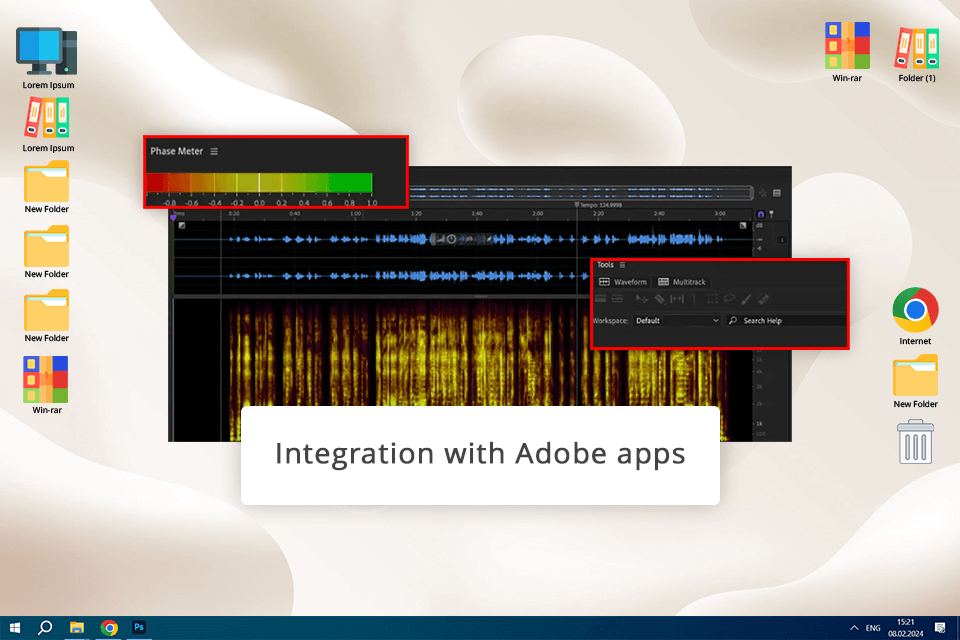
Task: Toggle channel 1 button beside the dB scale
Action: tap(782, 239)
